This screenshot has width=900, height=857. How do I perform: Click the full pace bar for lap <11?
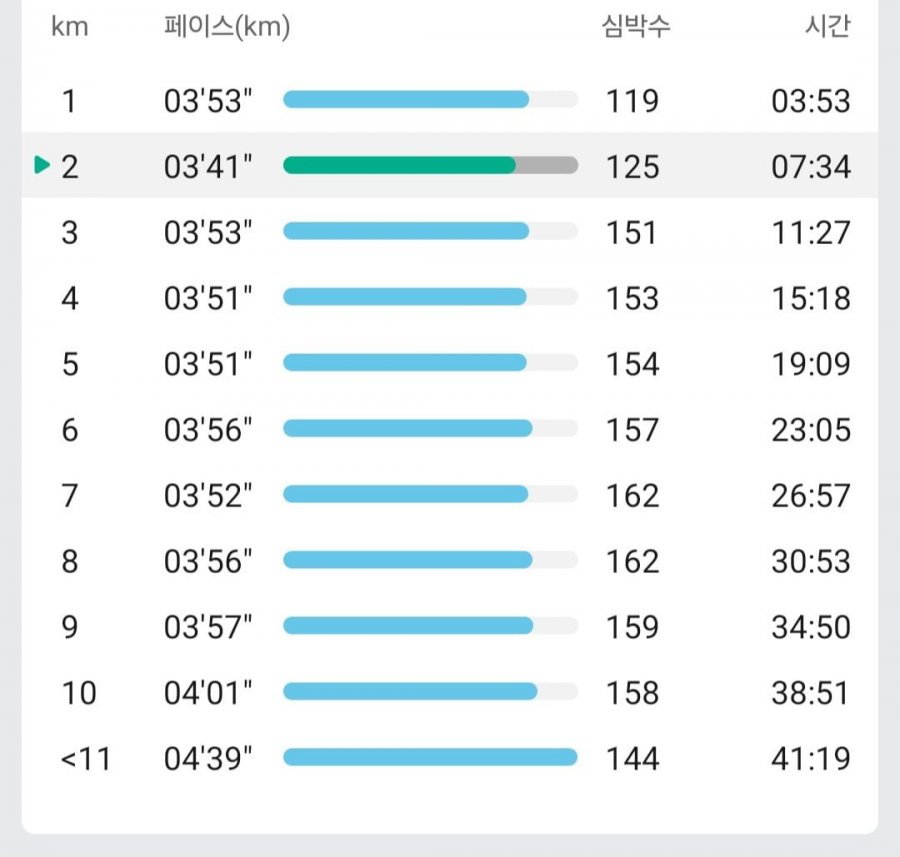(430, 757)
